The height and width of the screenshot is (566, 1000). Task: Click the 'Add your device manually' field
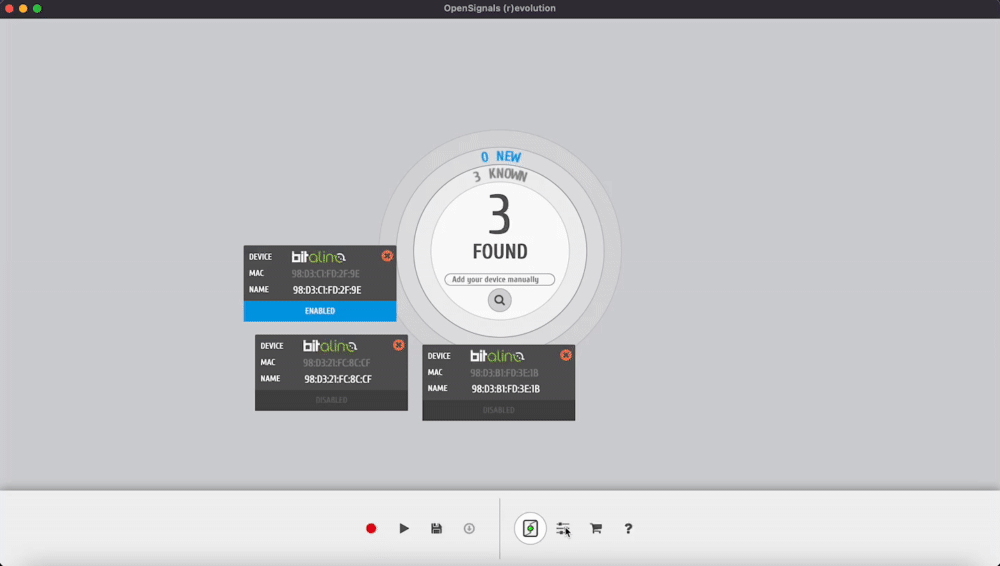[x=499, y=279]
